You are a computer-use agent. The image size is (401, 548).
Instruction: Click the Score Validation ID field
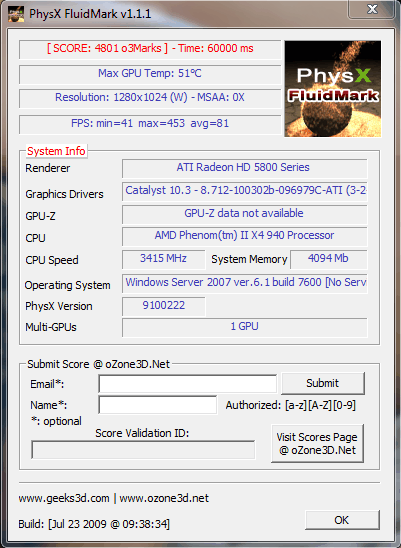pos(143,449)
